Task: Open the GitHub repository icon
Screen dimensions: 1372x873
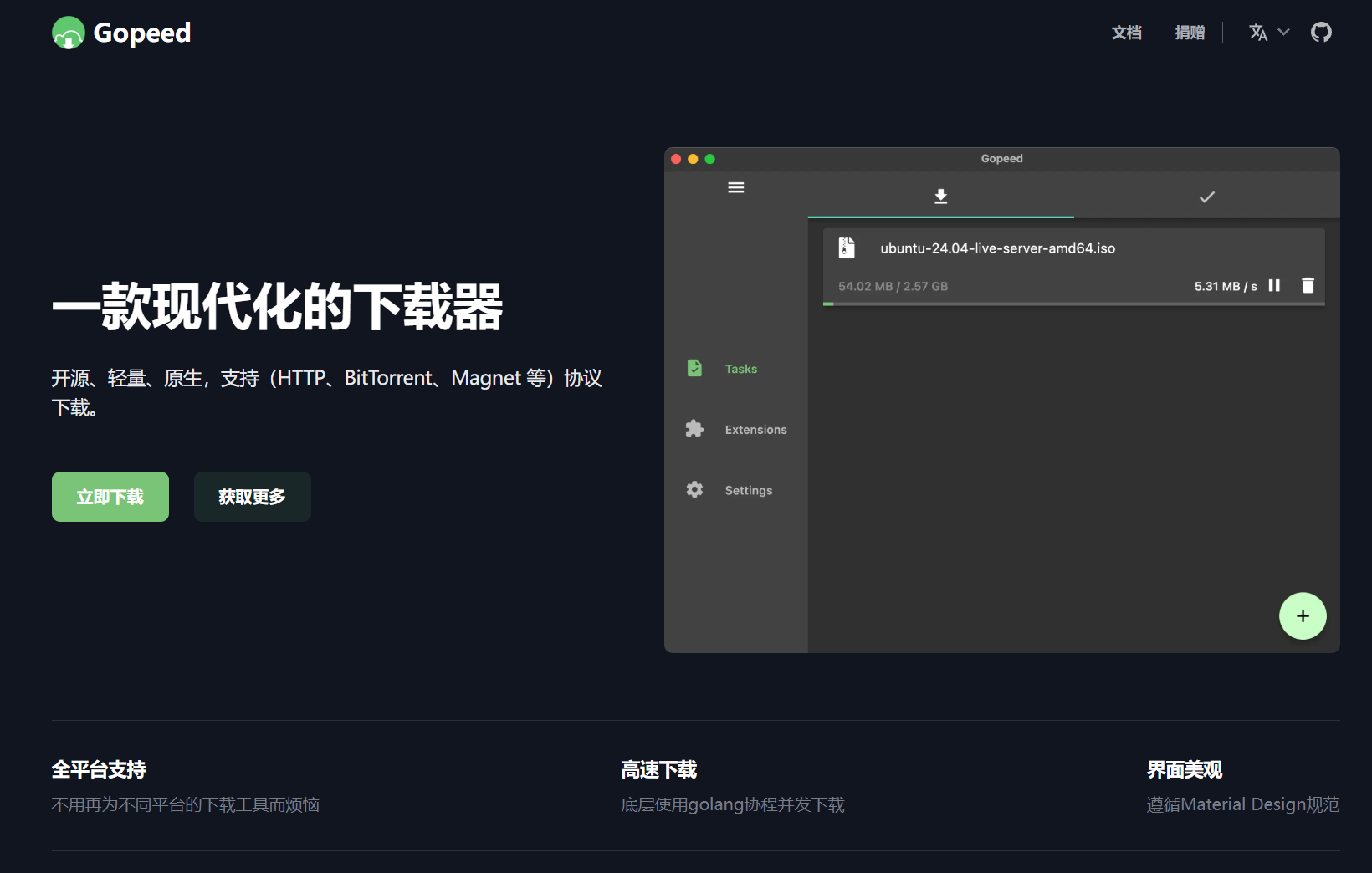Action: 1321,33
